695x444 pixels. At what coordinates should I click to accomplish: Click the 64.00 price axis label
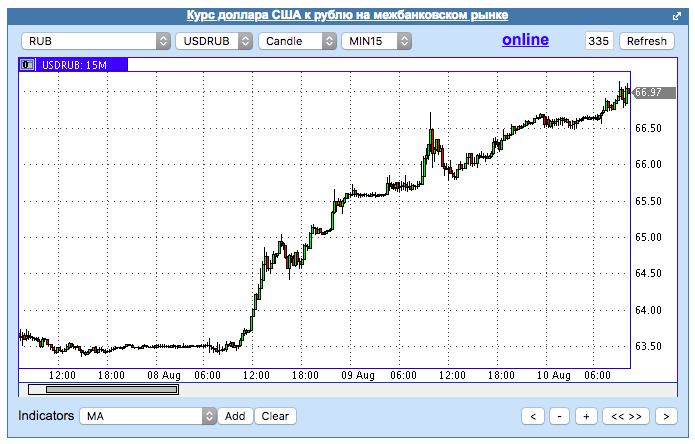(x=648, y=310)
